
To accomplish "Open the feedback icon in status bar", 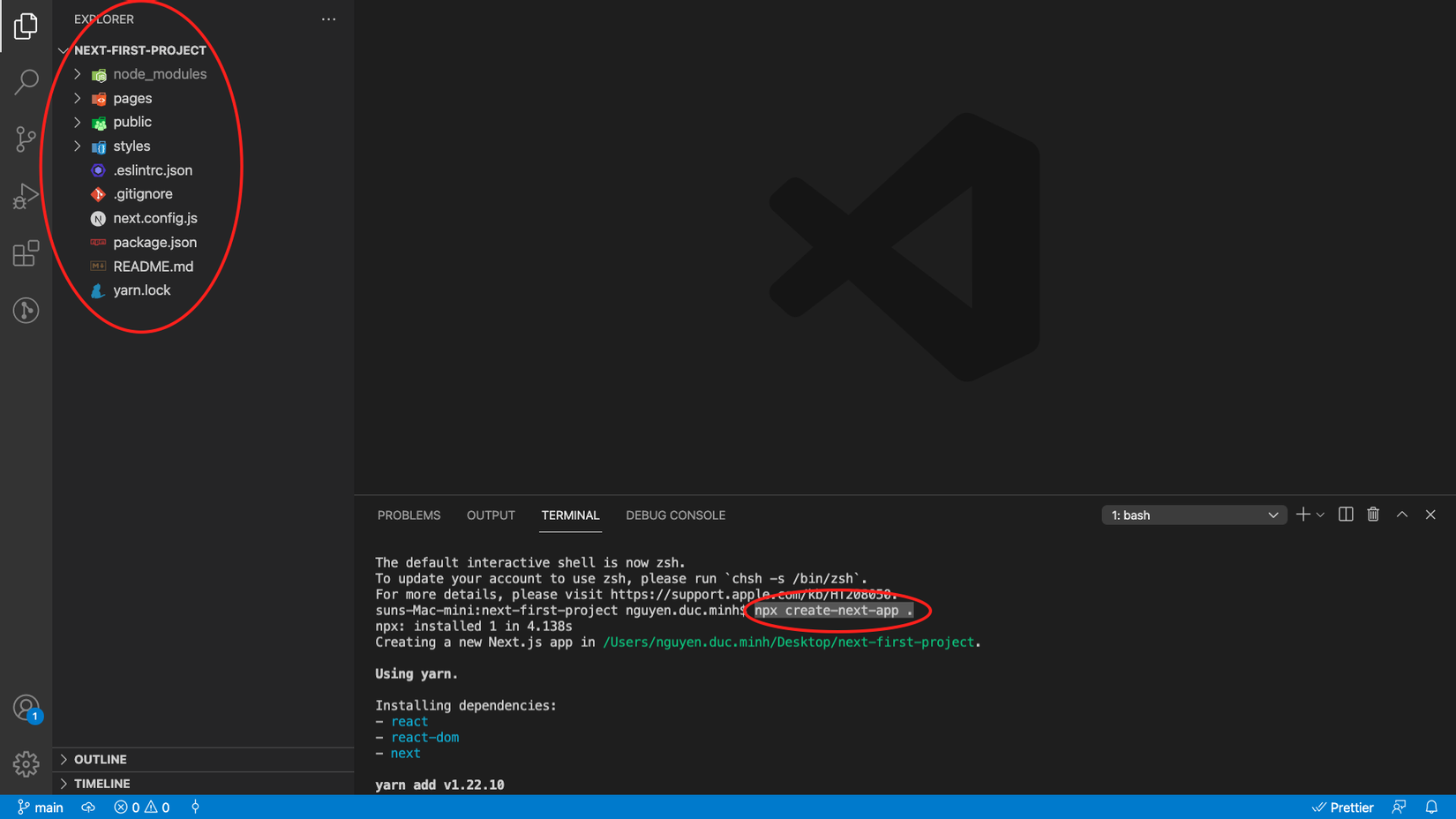I will click(1399, 808).
